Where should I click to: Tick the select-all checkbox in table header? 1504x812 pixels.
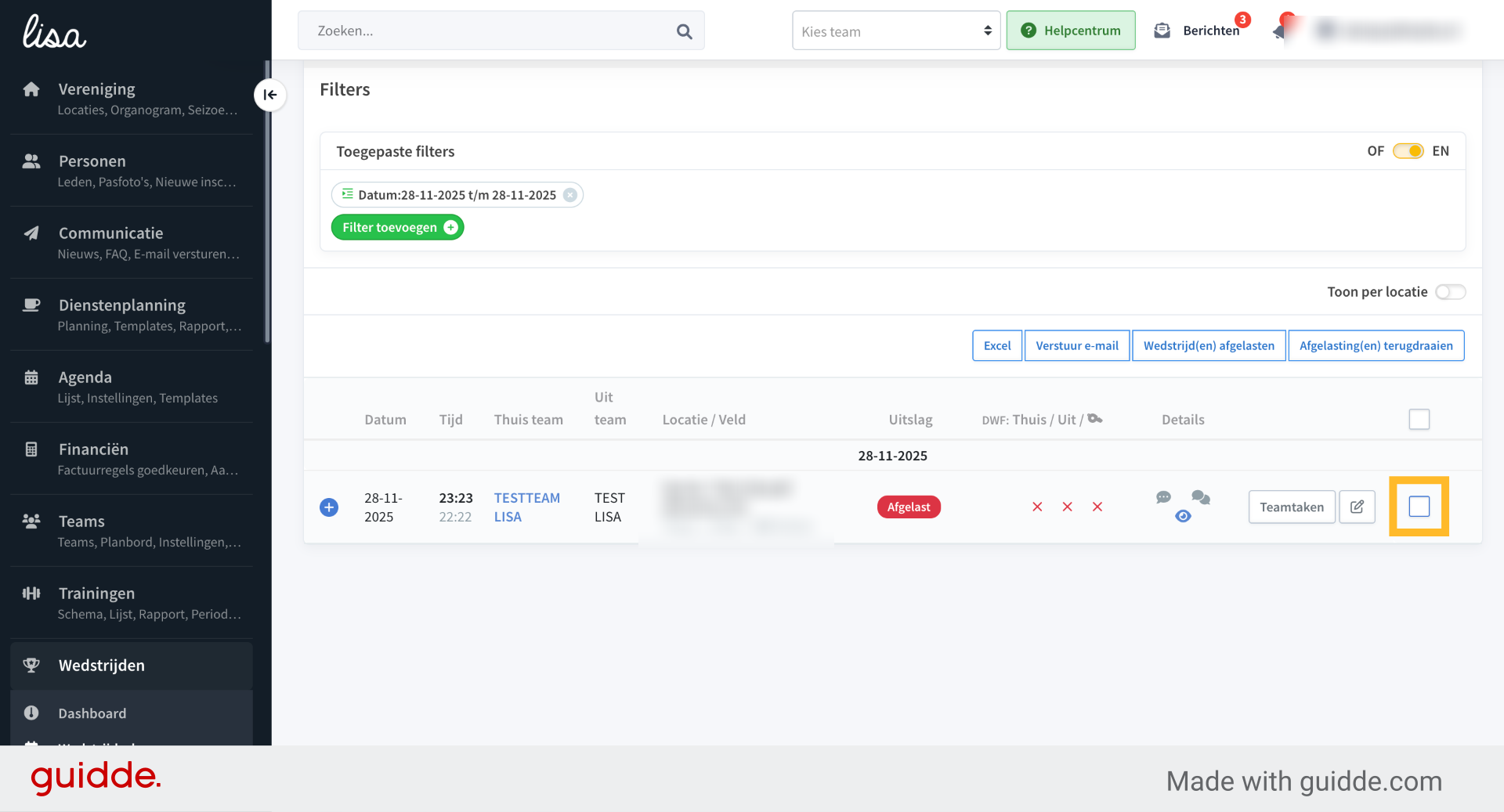(1419, 419)
